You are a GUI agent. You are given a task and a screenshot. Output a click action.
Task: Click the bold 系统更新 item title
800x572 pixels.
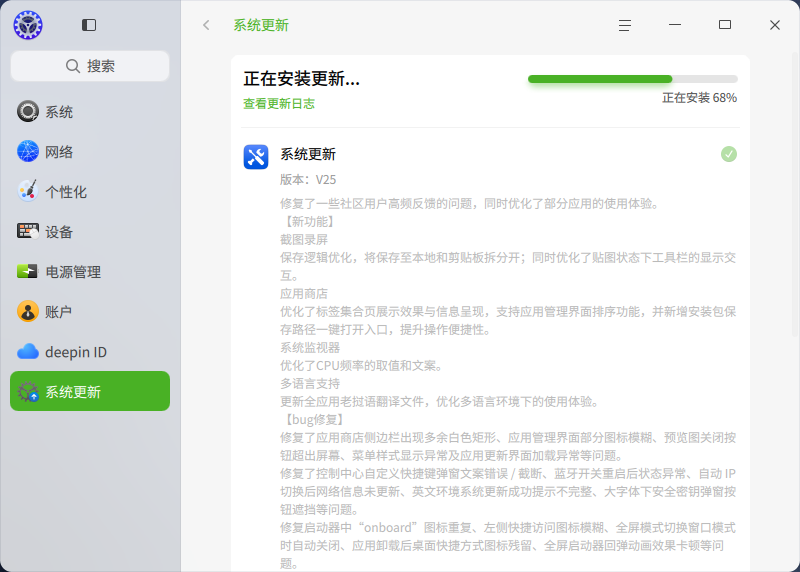coord(308,154)
